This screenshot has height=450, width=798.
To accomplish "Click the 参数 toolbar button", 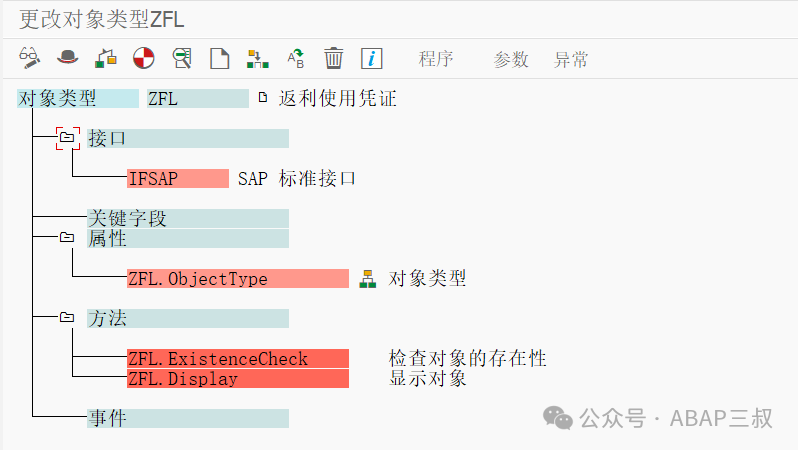I will pyautogui.click(x=511, y=60).
